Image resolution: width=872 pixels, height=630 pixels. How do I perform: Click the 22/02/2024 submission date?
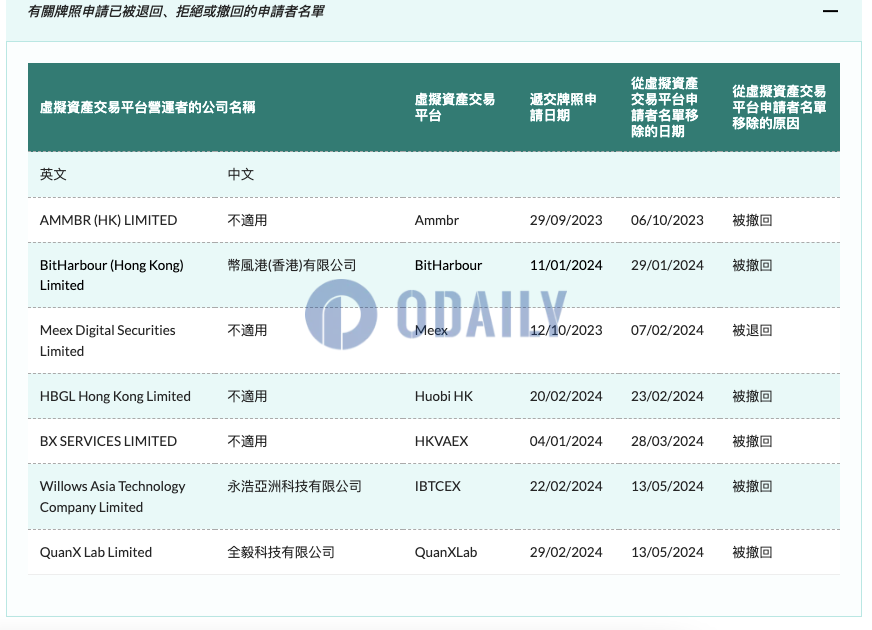click(566, 487)
